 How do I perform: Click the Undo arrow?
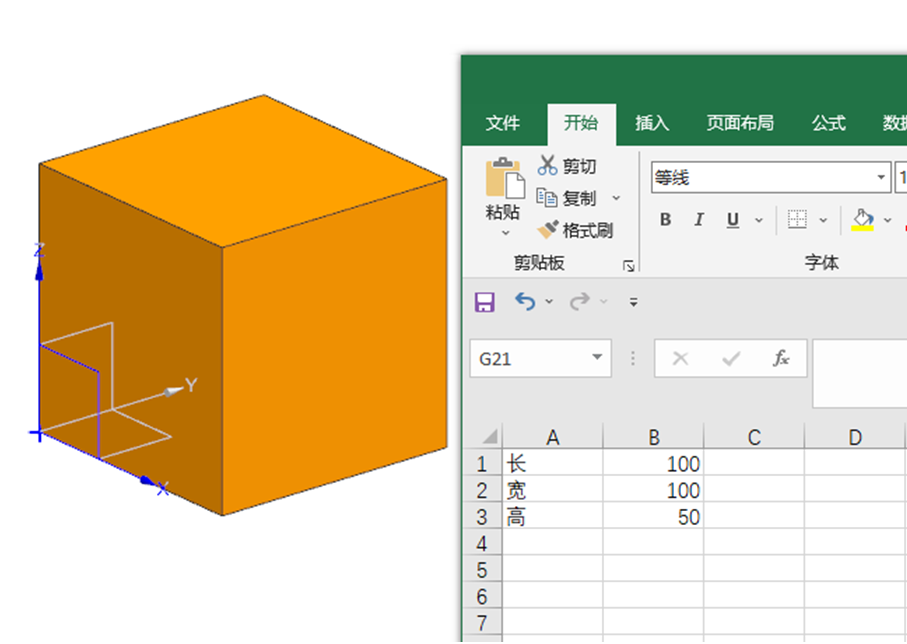coord(525,301)
